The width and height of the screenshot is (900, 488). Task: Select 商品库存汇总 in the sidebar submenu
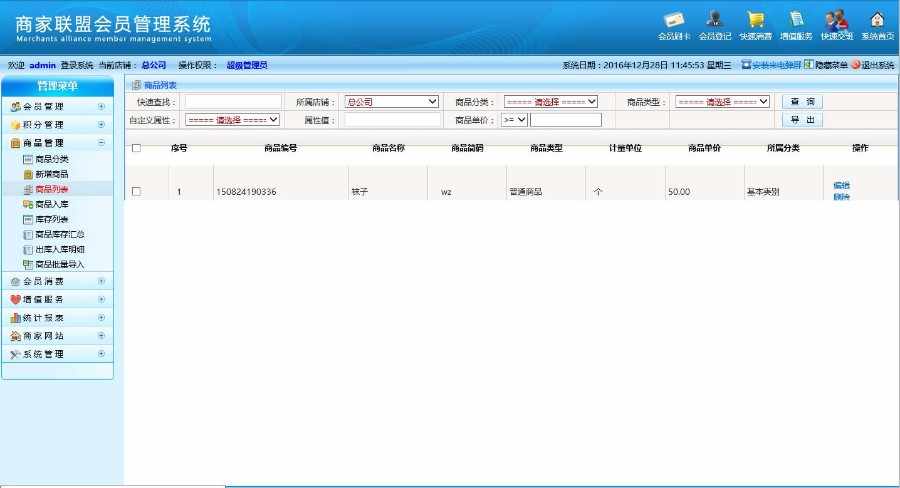[60, 234]
